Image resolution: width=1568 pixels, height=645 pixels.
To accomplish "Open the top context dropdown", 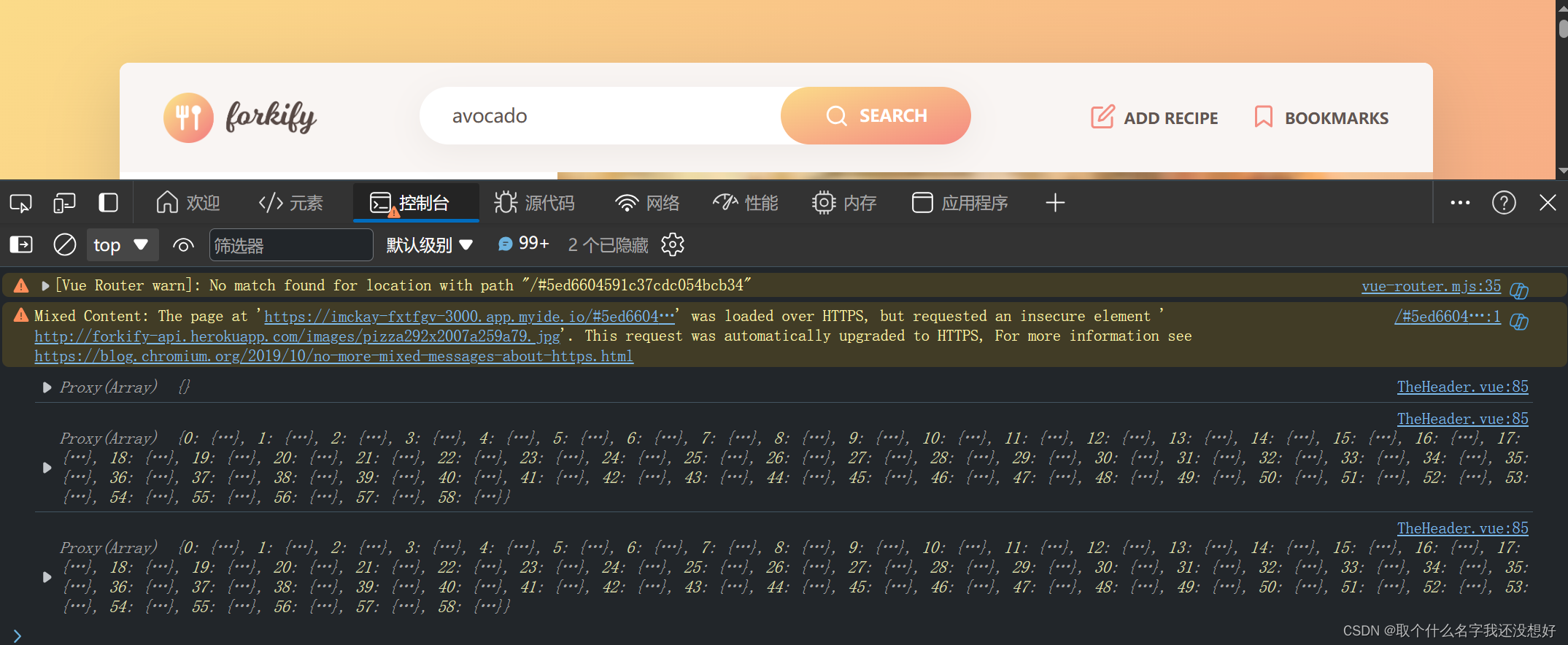I will pyautogui.click(x=122, y=245).
